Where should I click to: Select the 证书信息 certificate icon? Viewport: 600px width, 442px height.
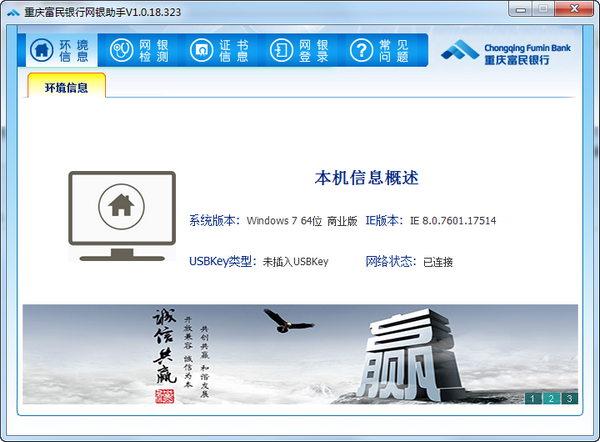(x=201, y=50)
